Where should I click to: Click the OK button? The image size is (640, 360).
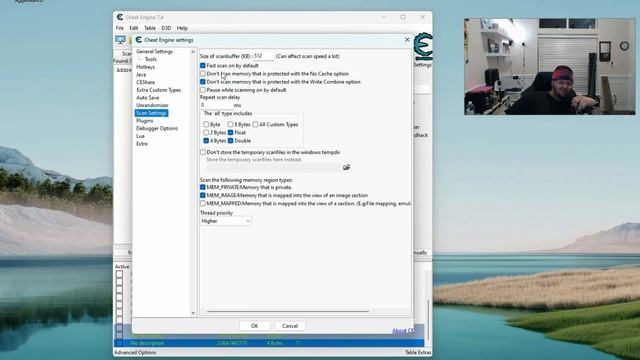[x=254, y=326]
